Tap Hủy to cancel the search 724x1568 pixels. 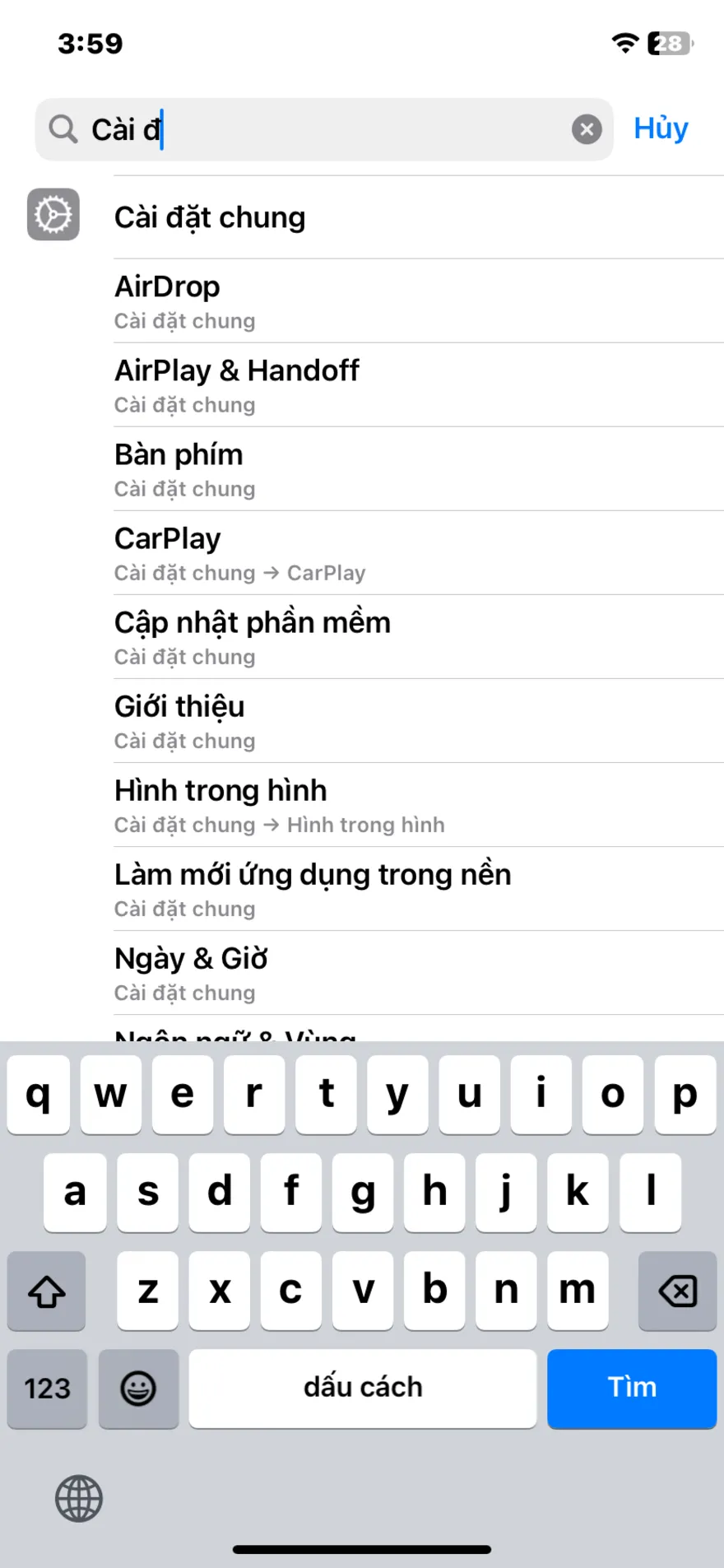[661, 128]
